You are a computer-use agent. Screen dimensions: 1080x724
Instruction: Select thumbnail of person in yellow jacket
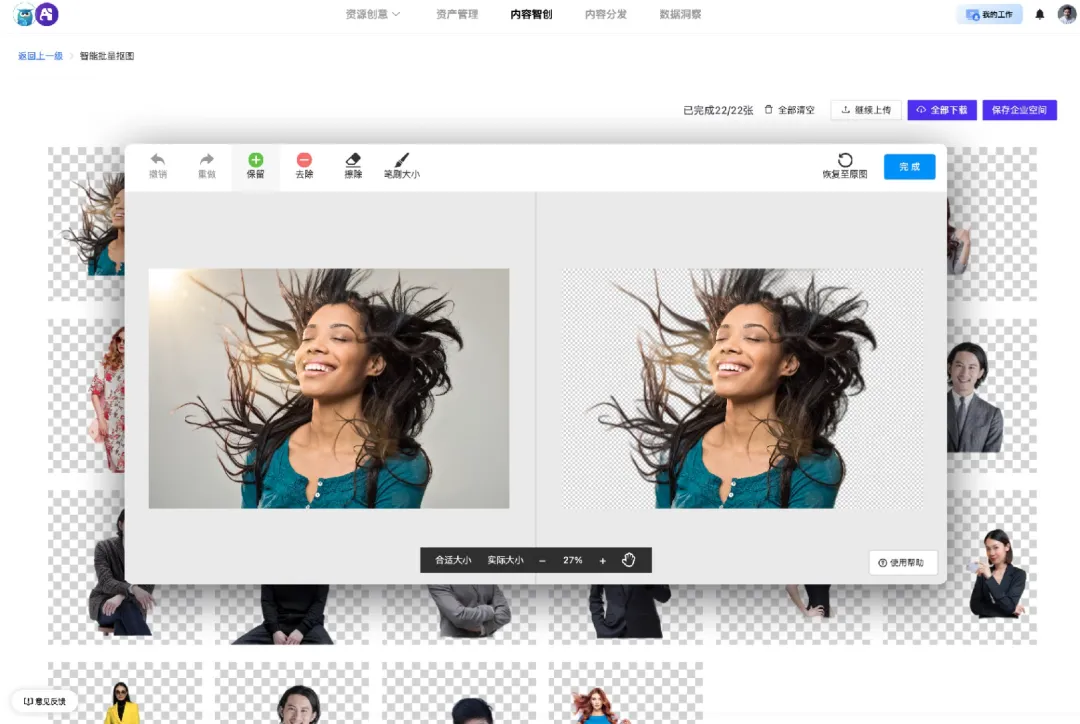pyautogui.click(x=125, y=693)
